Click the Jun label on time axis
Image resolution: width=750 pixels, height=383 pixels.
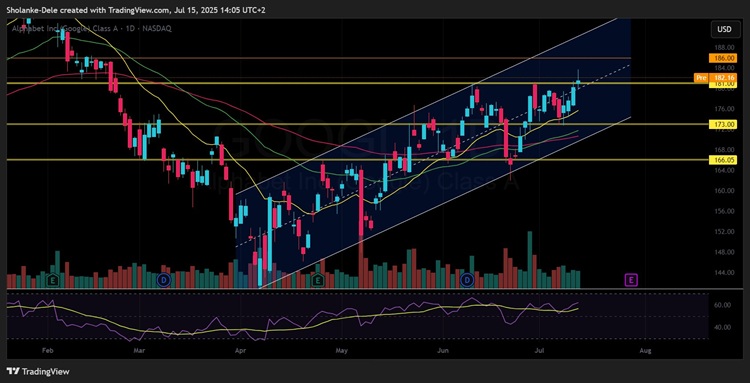point(443,351)
